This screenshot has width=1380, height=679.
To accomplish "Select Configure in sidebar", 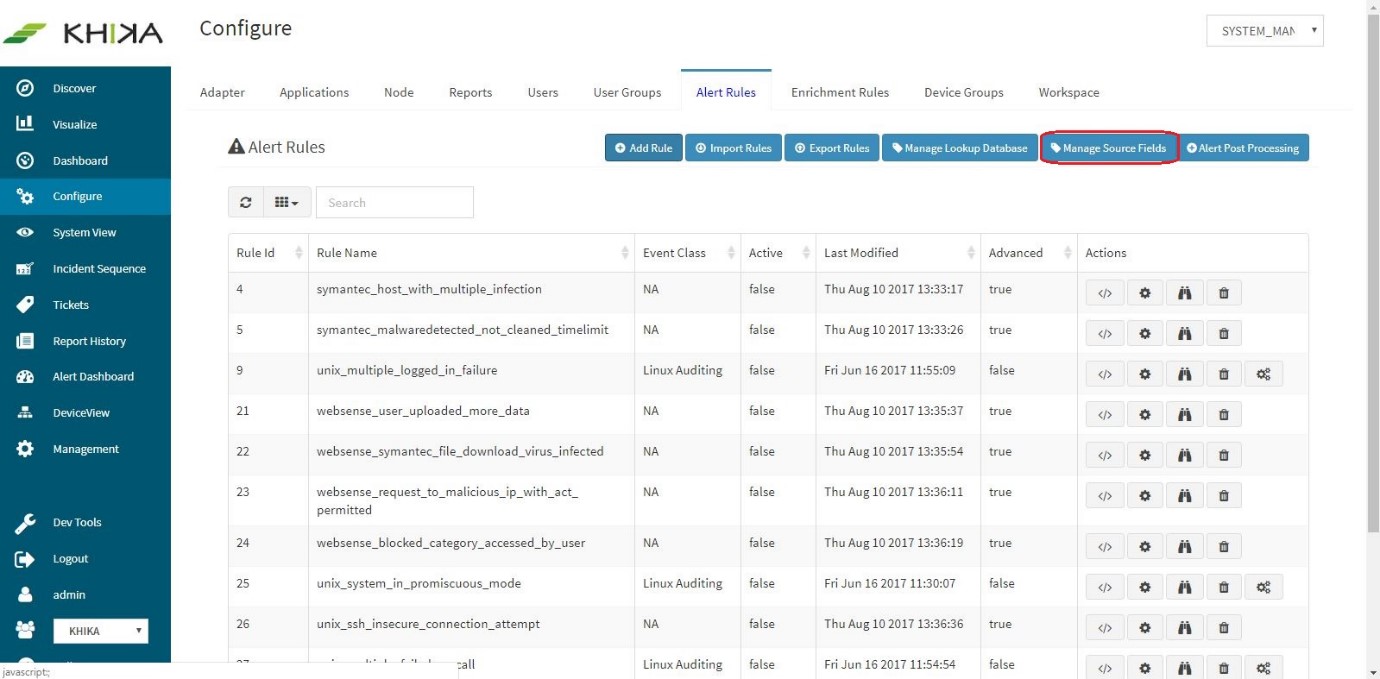I will point(85,196).
